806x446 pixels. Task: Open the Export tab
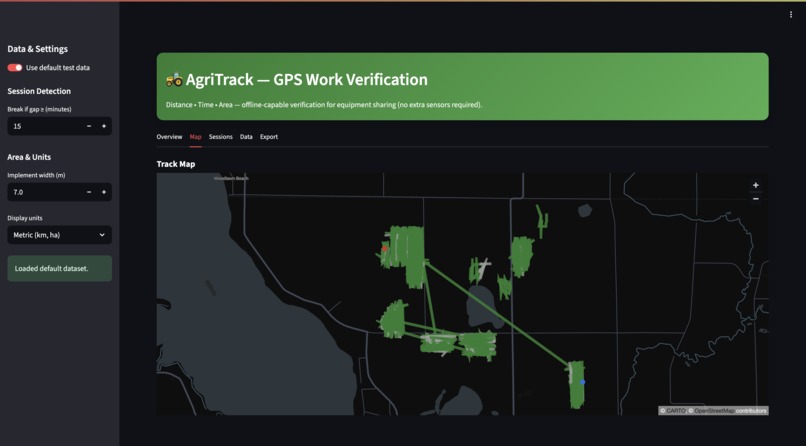(x=269, y=137)
